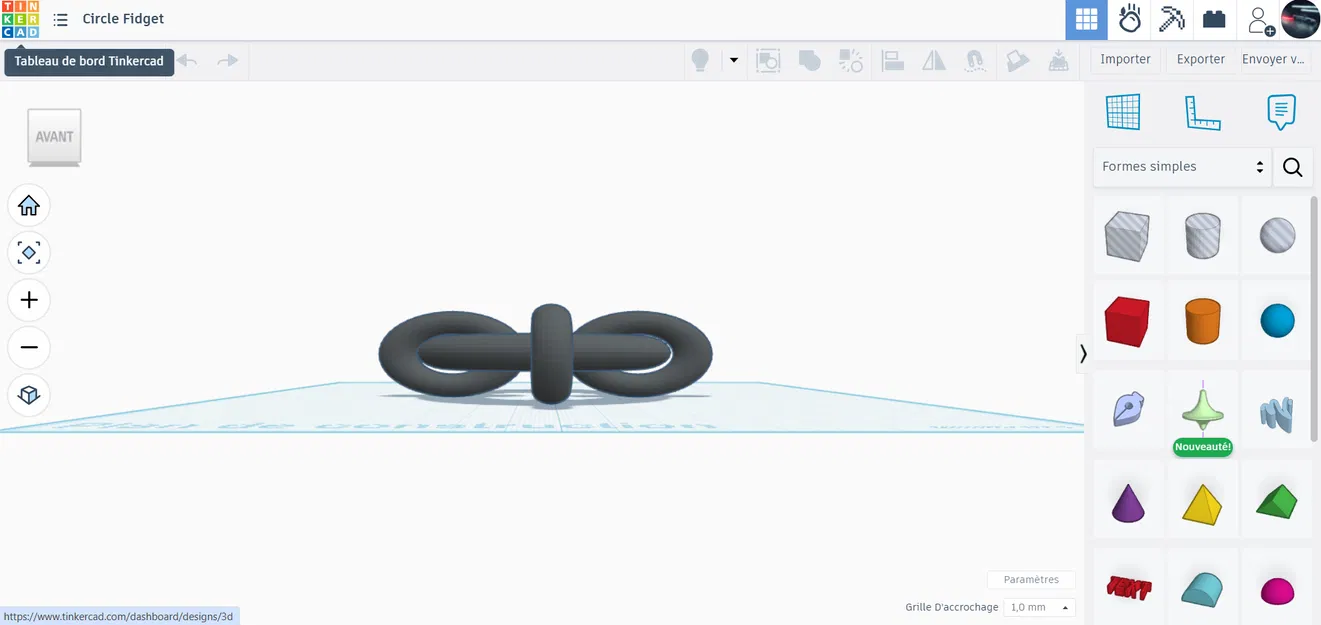Image resolution: width=1321 pixels, height=625 pixels.
Task: Switch to the Bricks editor icon
Action: click(x=1214, y=19)
